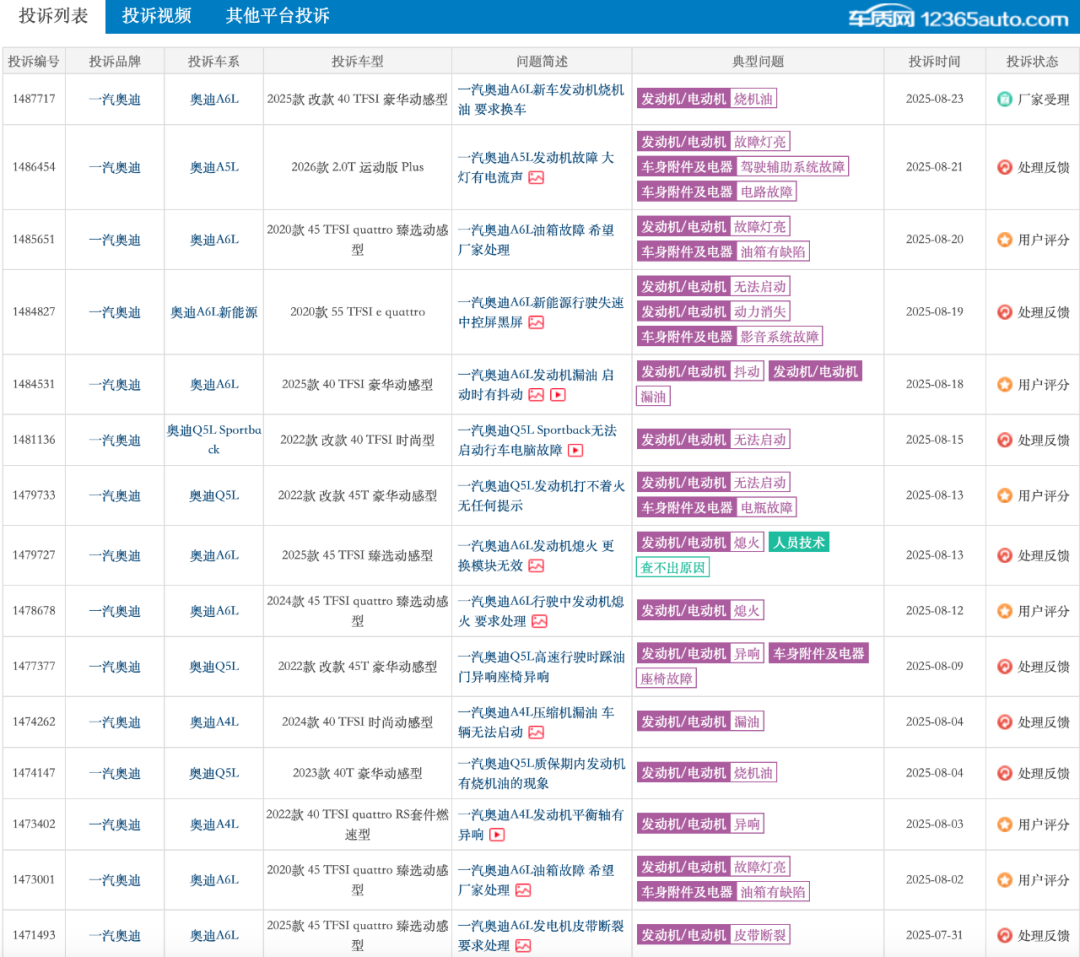Click image icon in complaint 1473001 description
This screenshot has height=957, width=1080.
click(523, 890)
